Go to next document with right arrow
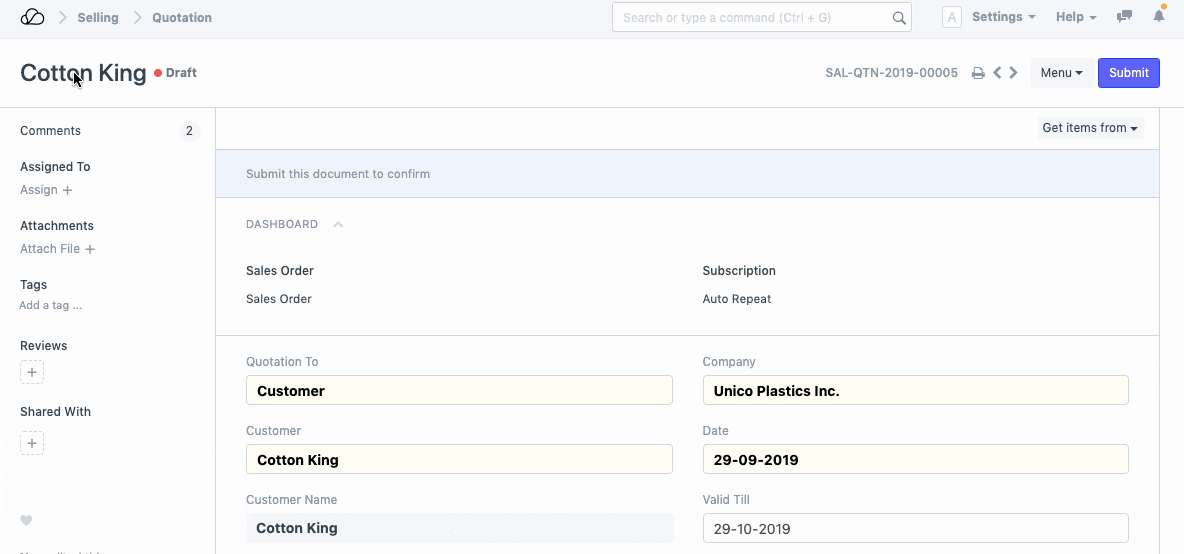The width and height of the screenshot is (1184, 554). tap(1014, 73)
